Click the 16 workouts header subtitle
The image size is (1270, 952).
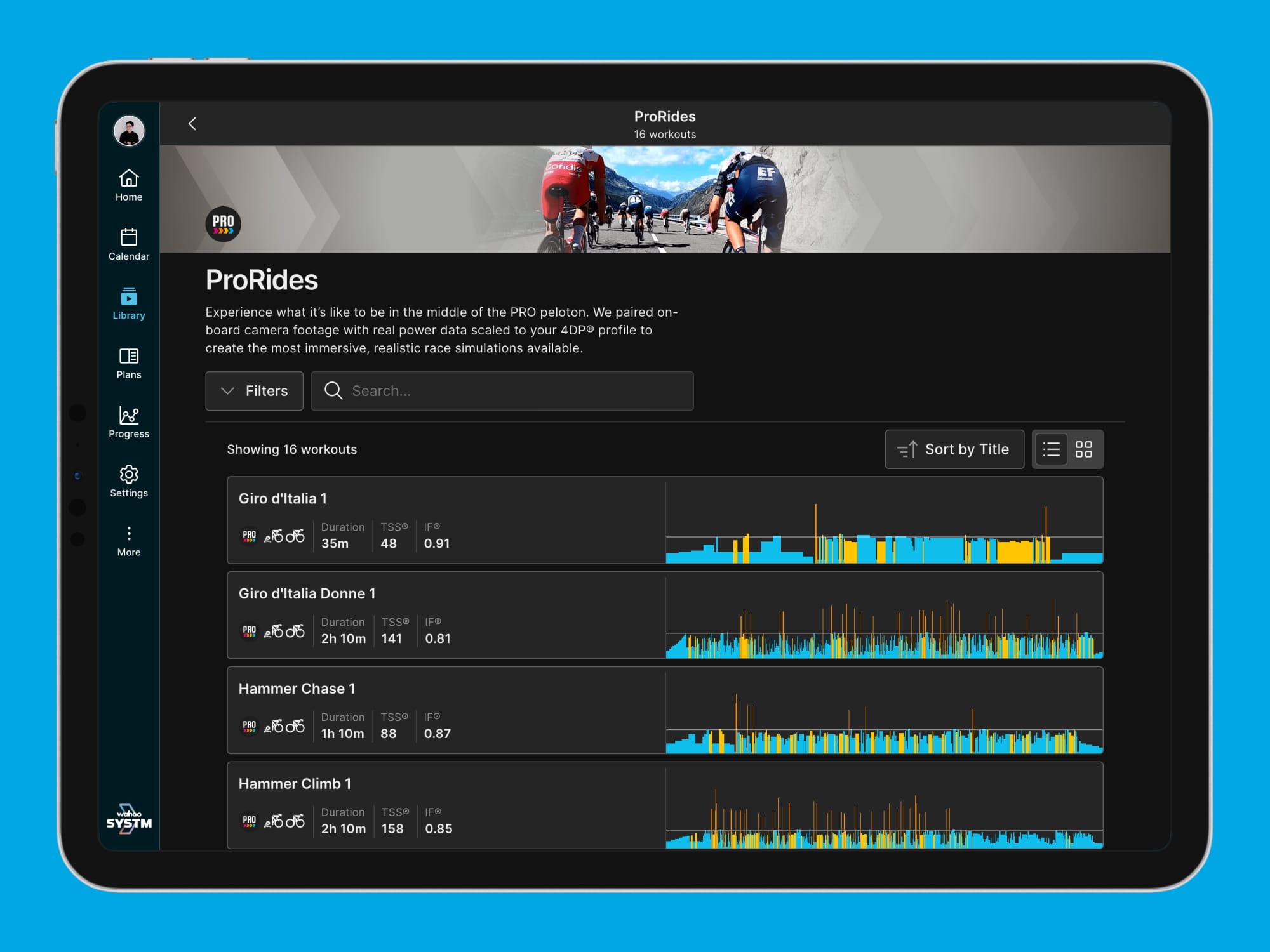(665, 135)
